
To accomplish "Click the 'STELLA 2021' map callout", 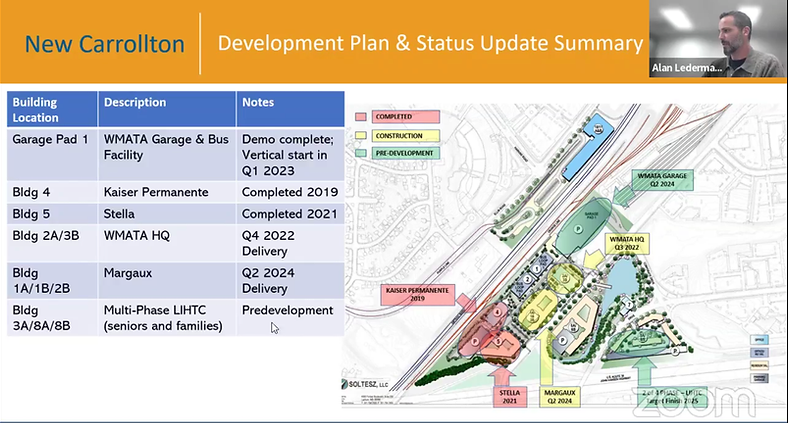I will [510, 396].
